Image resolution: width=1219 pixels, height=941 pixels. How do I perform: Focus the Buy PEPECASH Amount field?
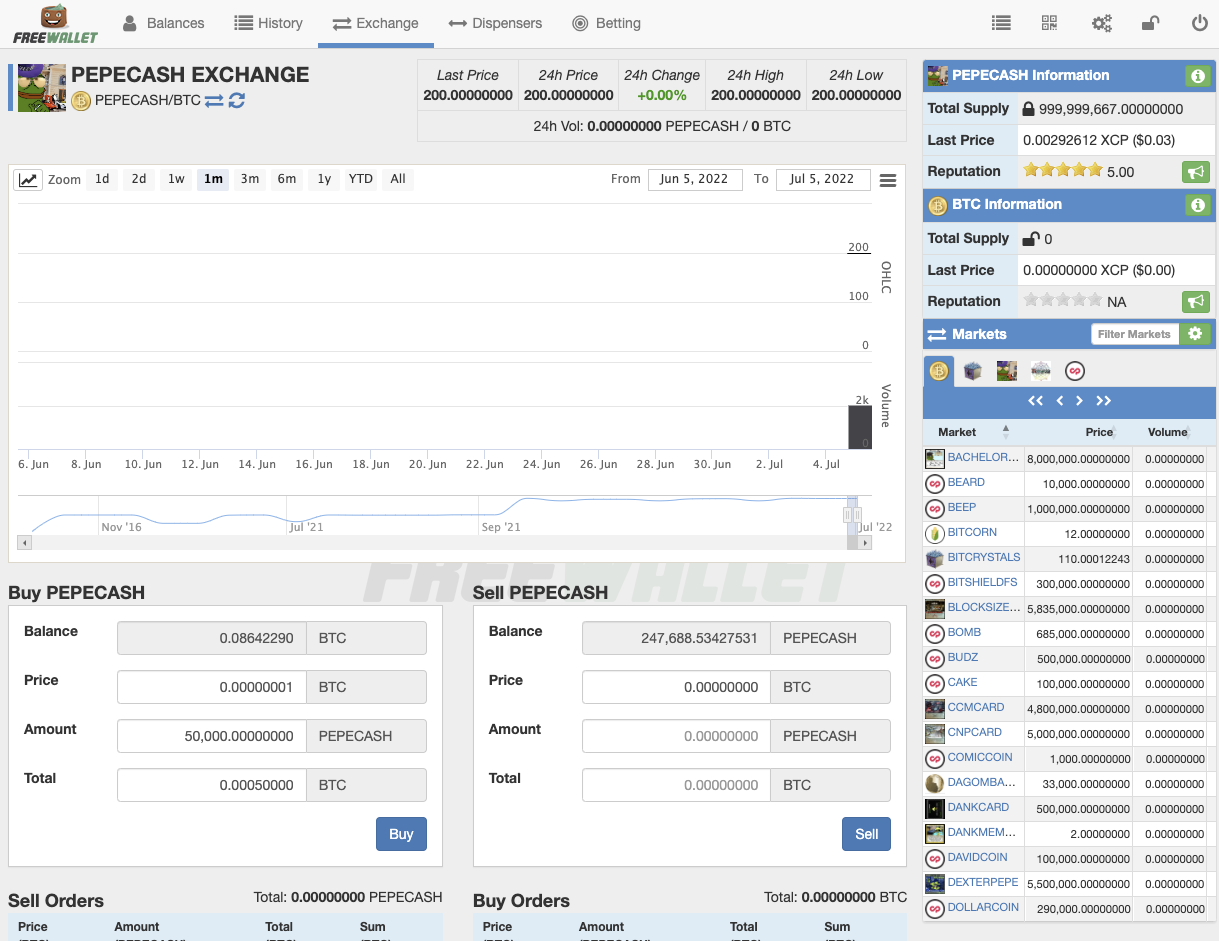coord(211,736)
